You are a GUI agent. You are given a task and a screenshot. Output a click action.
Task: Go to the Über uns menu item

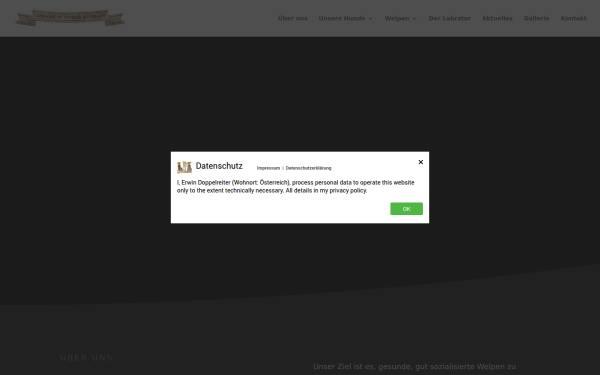click(x=293, y=18)
